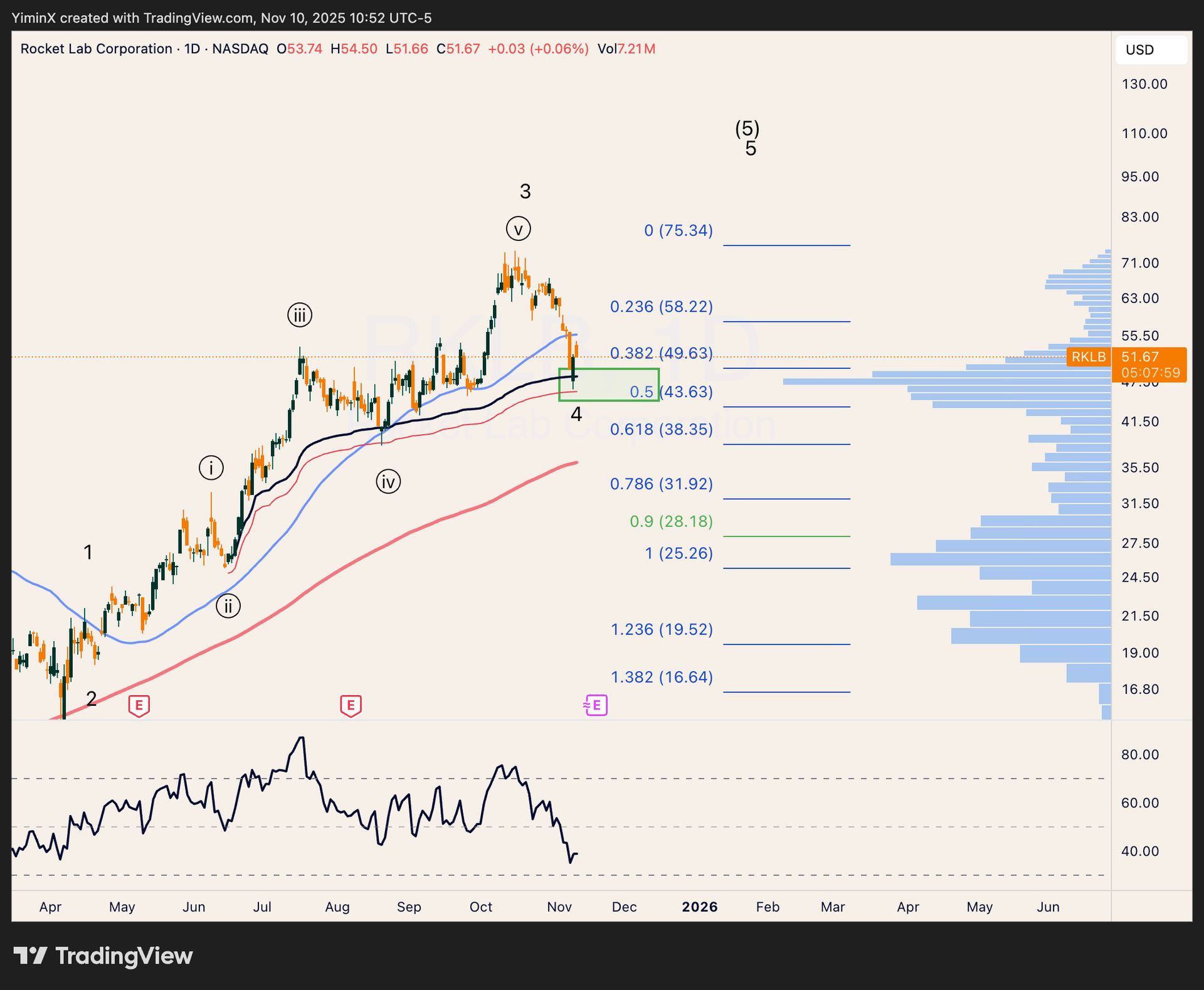This screenshot has height=990, width=1204.
Task: Click the (5) wave projection label
Action: (x=747, y=129)
